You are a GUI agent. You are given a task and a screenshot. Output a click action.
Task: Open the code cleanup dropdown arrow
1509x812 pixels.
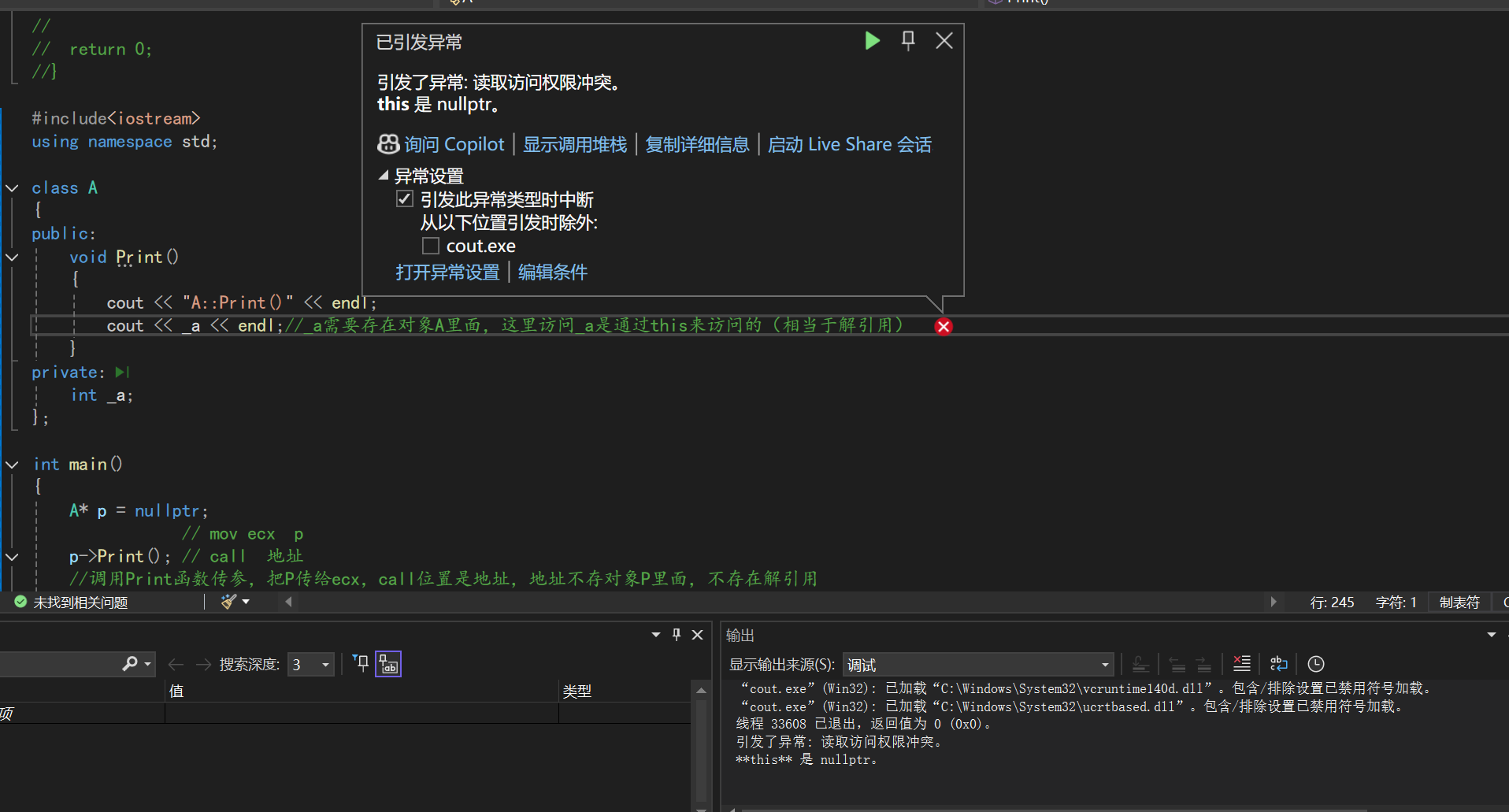pos(246,602)
